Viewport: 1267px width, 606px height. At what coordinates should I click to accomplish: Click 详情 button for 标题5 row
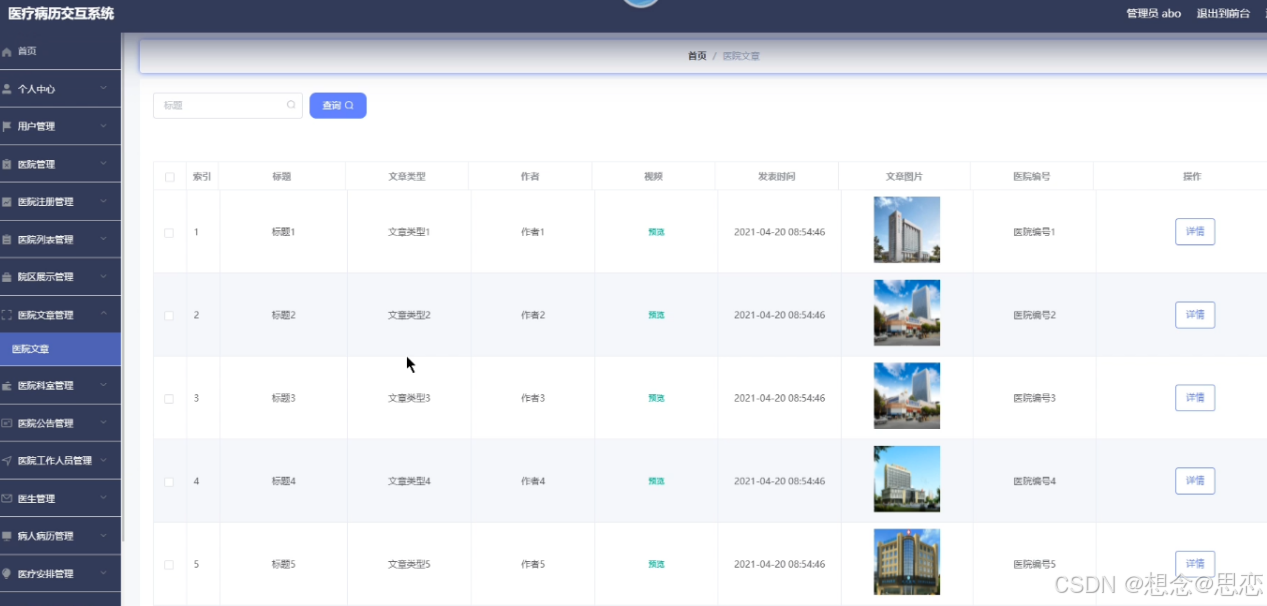[x=1194, y=564]
